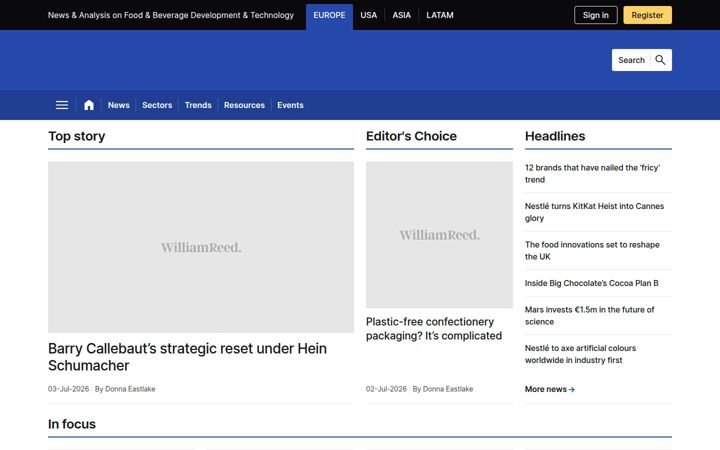Click the News & Analysis tagline text
This screenshot has width=720, height=450.
(171, 15)
